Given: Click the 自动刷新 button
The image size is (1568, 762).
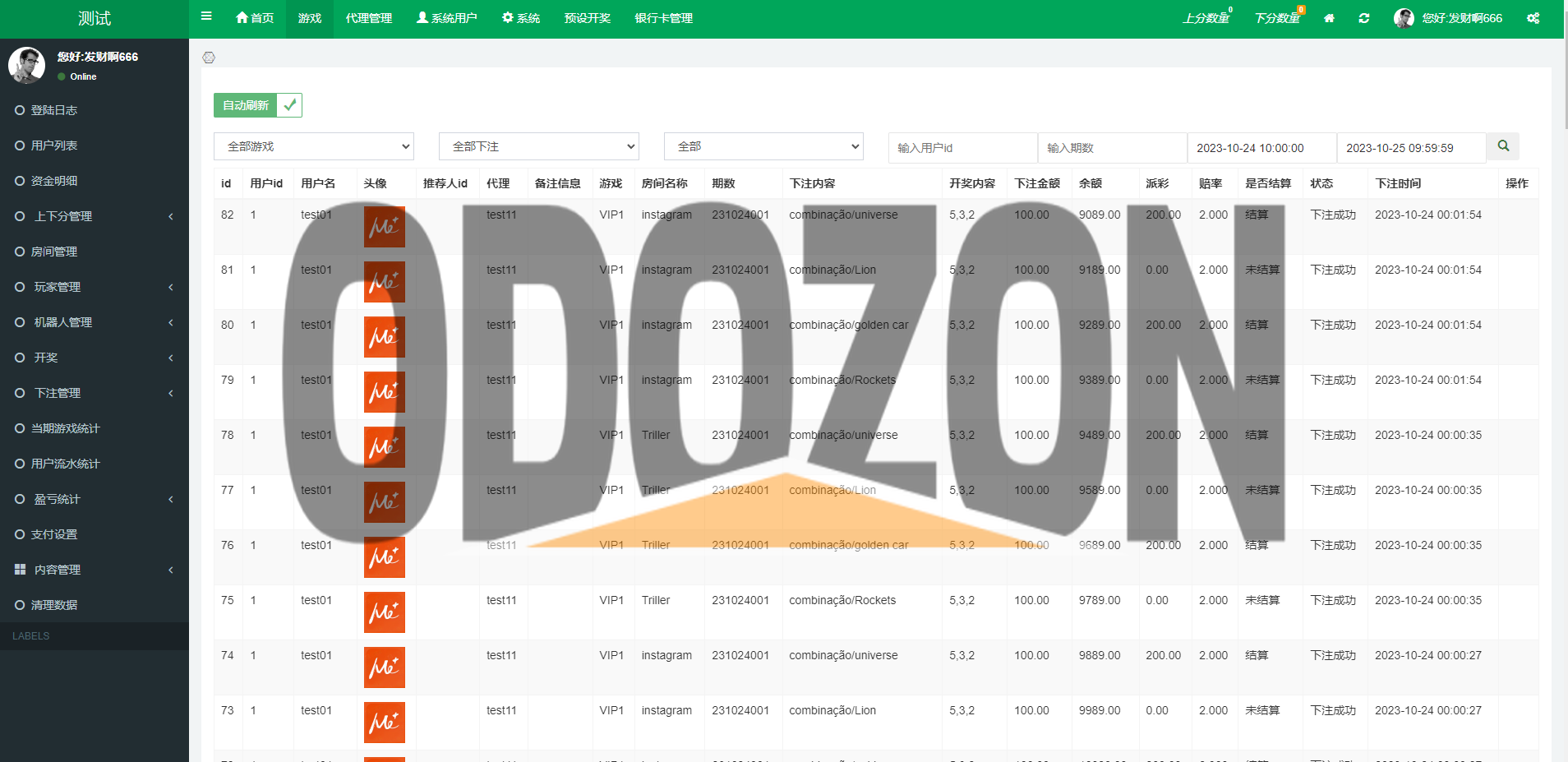Looking at the screenshot, I should point(246,105).
